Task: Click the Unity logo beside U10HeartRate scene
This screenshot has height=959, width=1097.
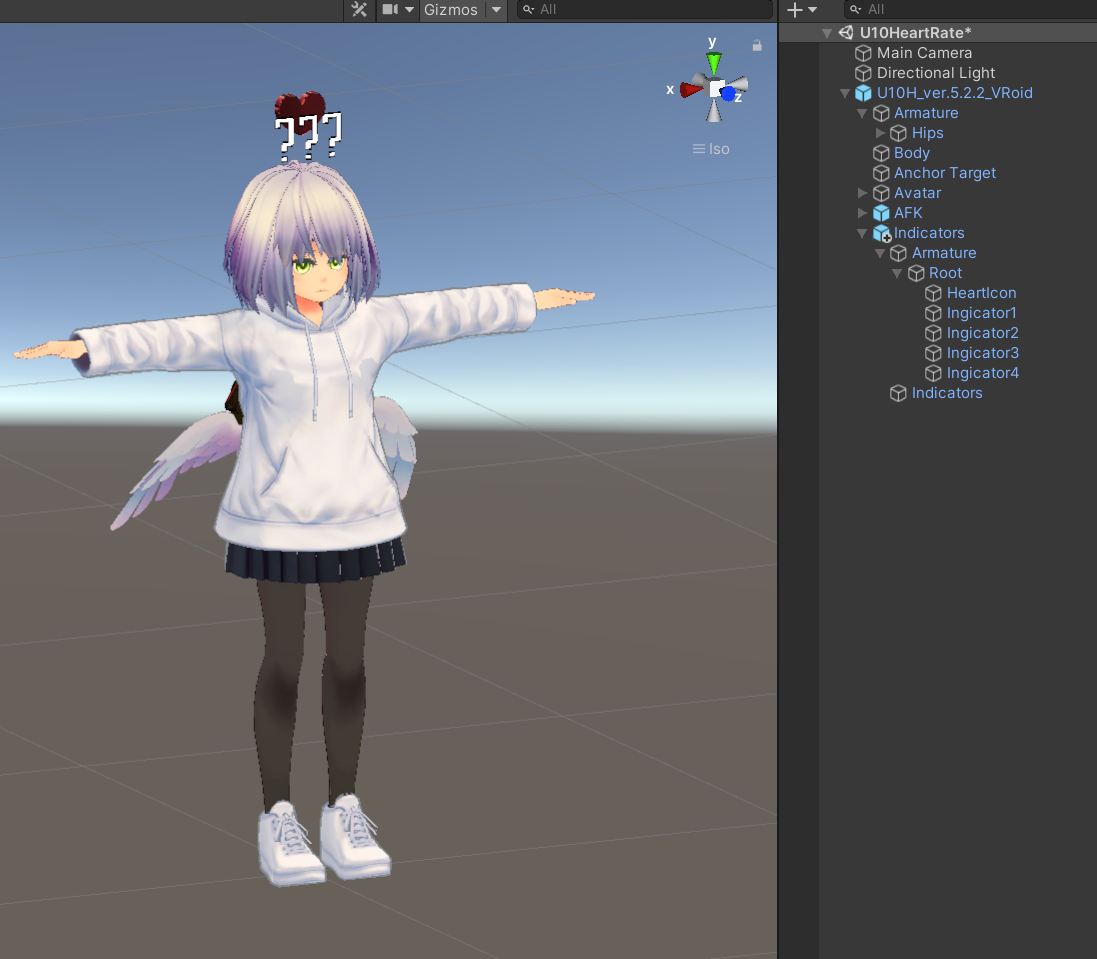Action: [x=845, y=32]
